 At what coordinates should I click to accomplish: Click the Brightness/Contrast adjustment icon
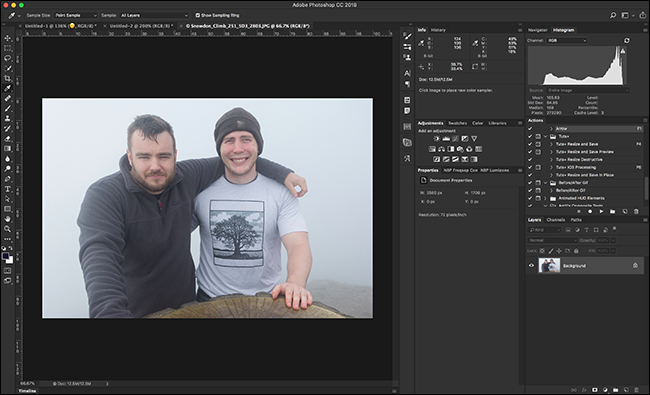click(x=437, y=139)
